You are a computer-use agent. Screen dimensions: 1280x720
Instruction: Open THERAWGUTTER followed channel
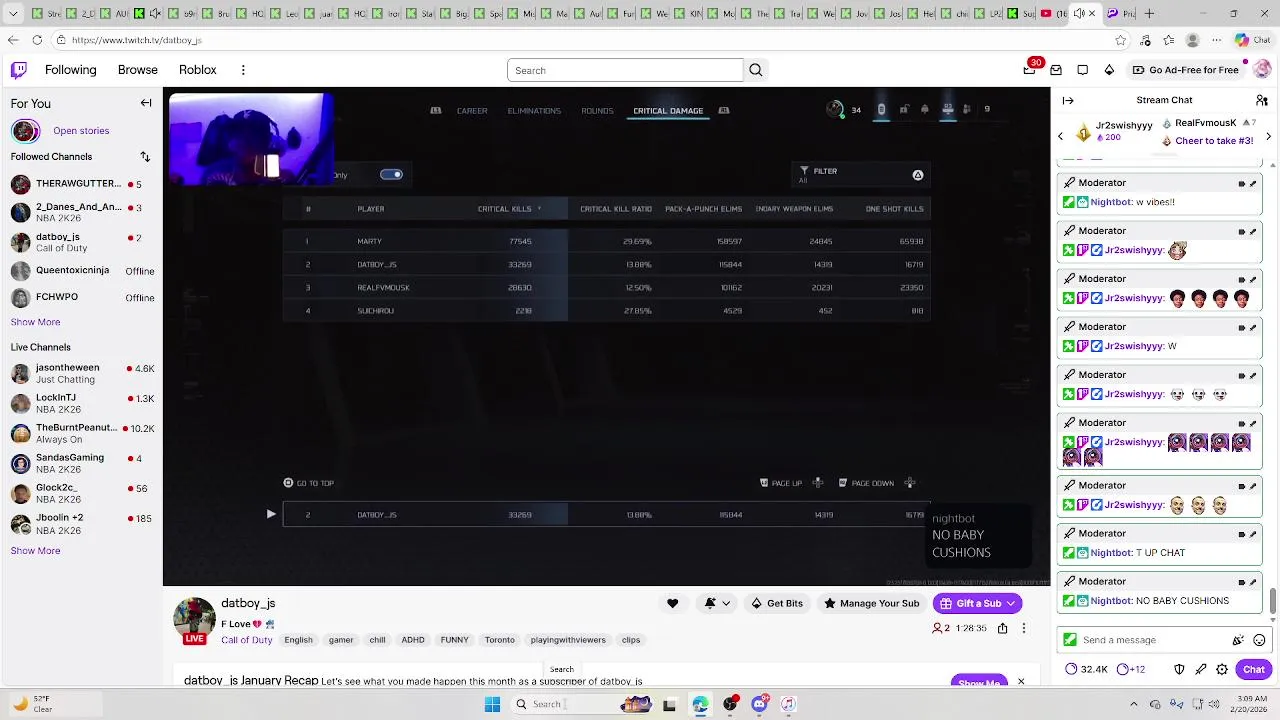click(82, 184)
